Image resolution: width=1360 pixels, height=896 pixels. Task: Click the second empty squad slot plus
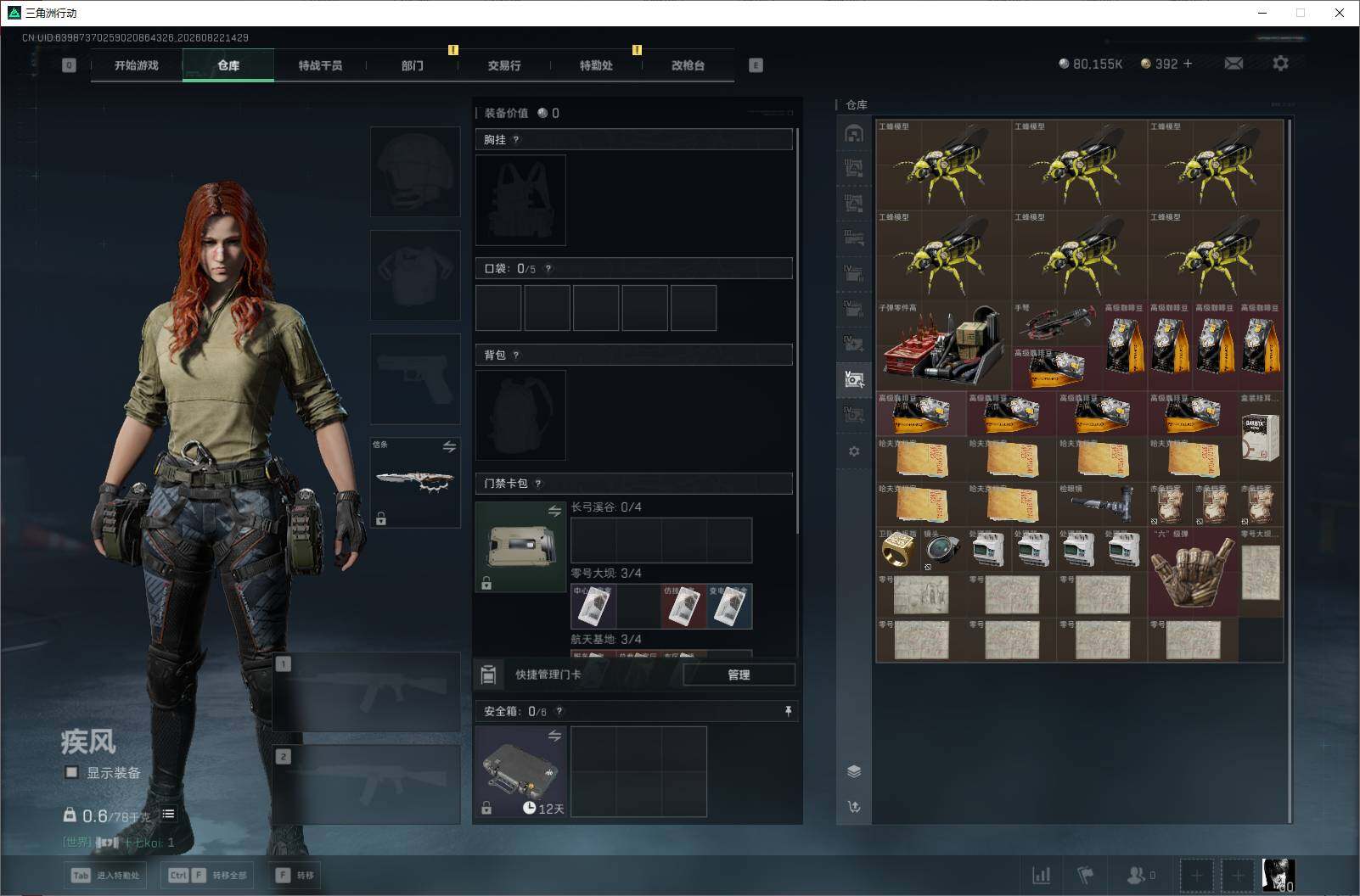(1237, 875)
